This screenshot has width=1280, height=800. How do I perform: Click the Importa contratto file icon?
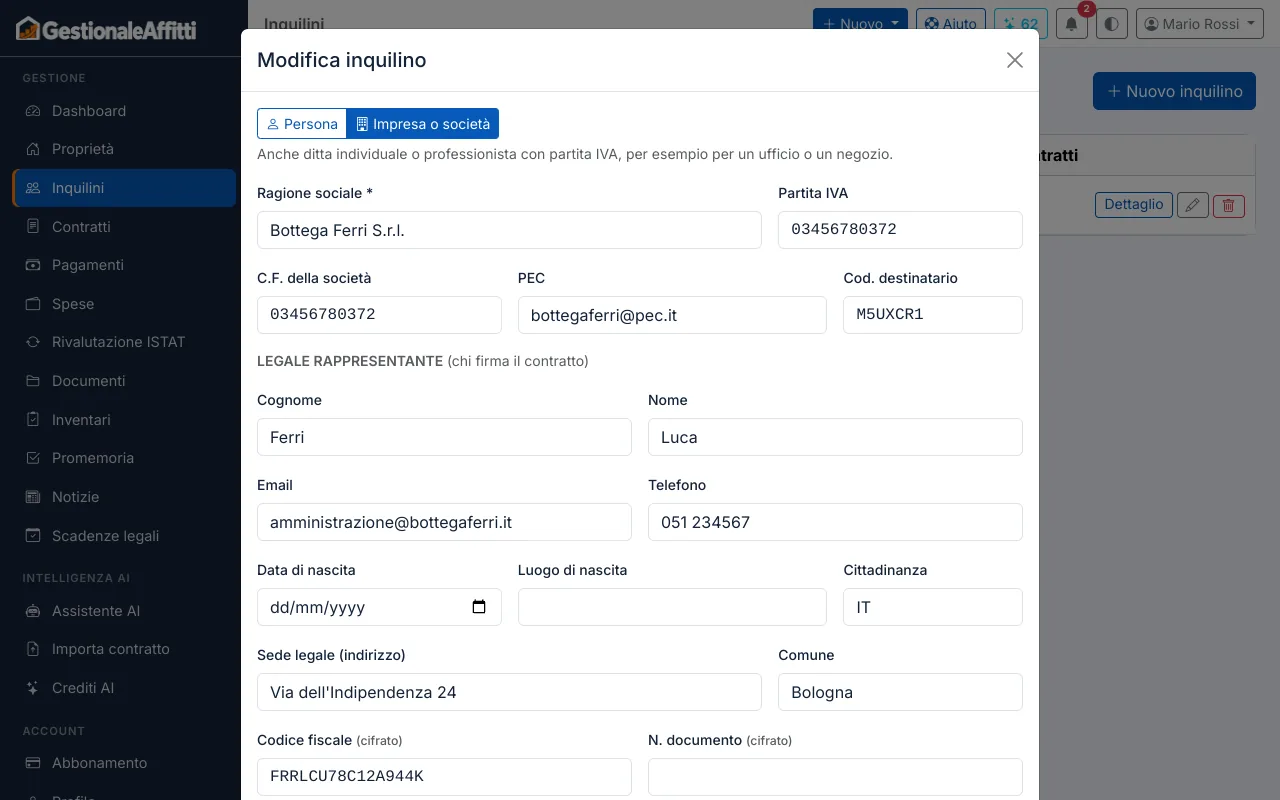coord(33,649)
